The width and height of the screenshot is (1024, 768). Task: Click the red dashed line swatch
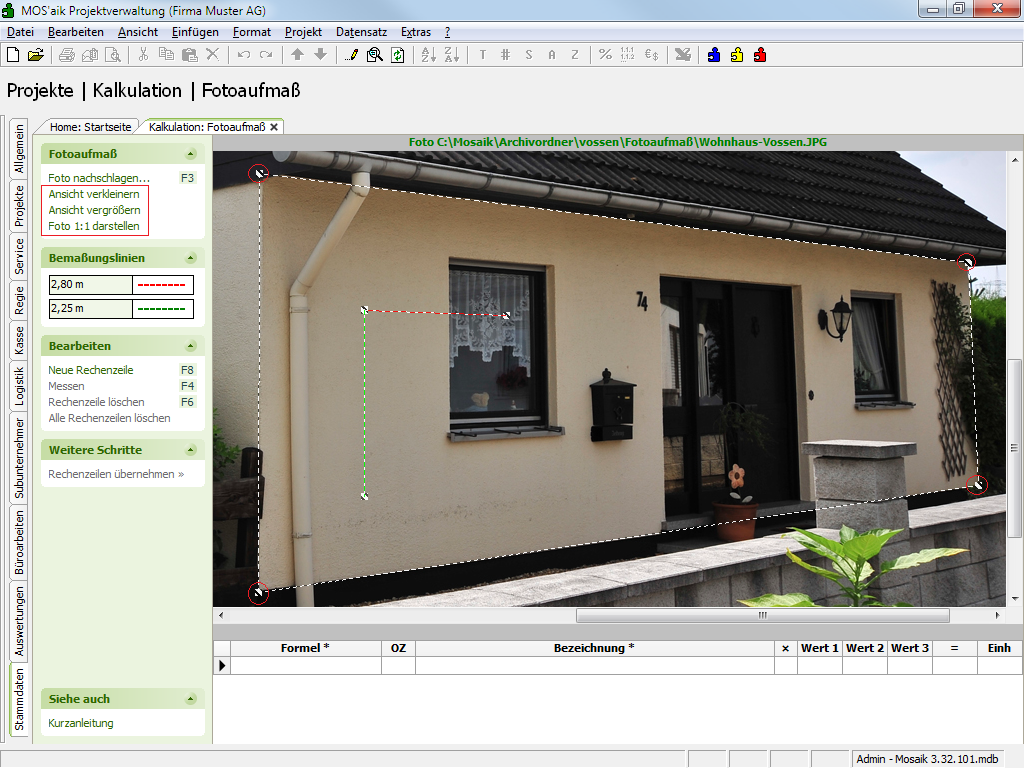(x=162, y=286)
